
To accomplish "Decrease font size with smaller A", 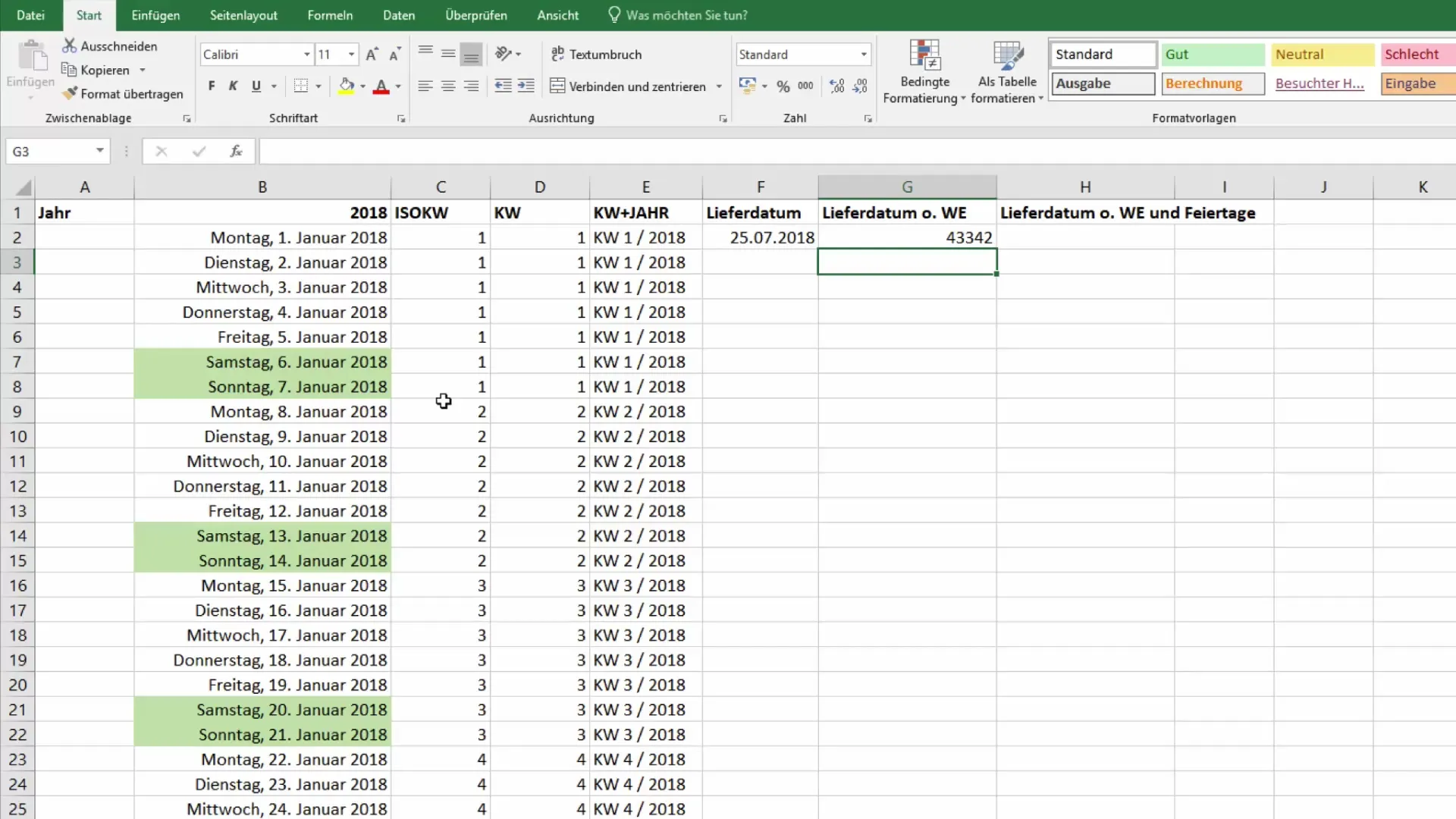I will tap(394, 54).
